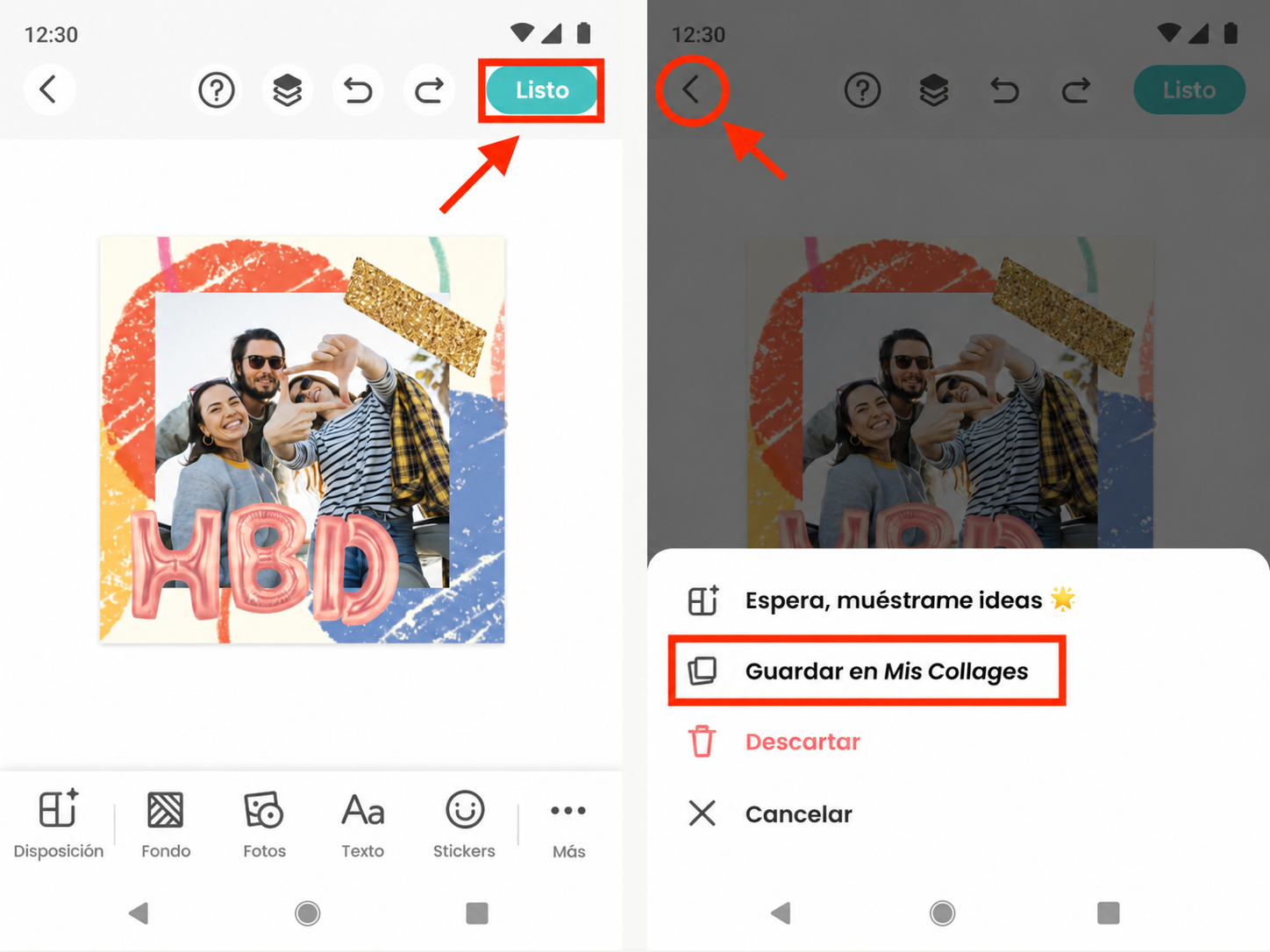Viewport: 1270px width, 952px height.
Task: Open the Disposición layout tool
Action: coord(58,824)
